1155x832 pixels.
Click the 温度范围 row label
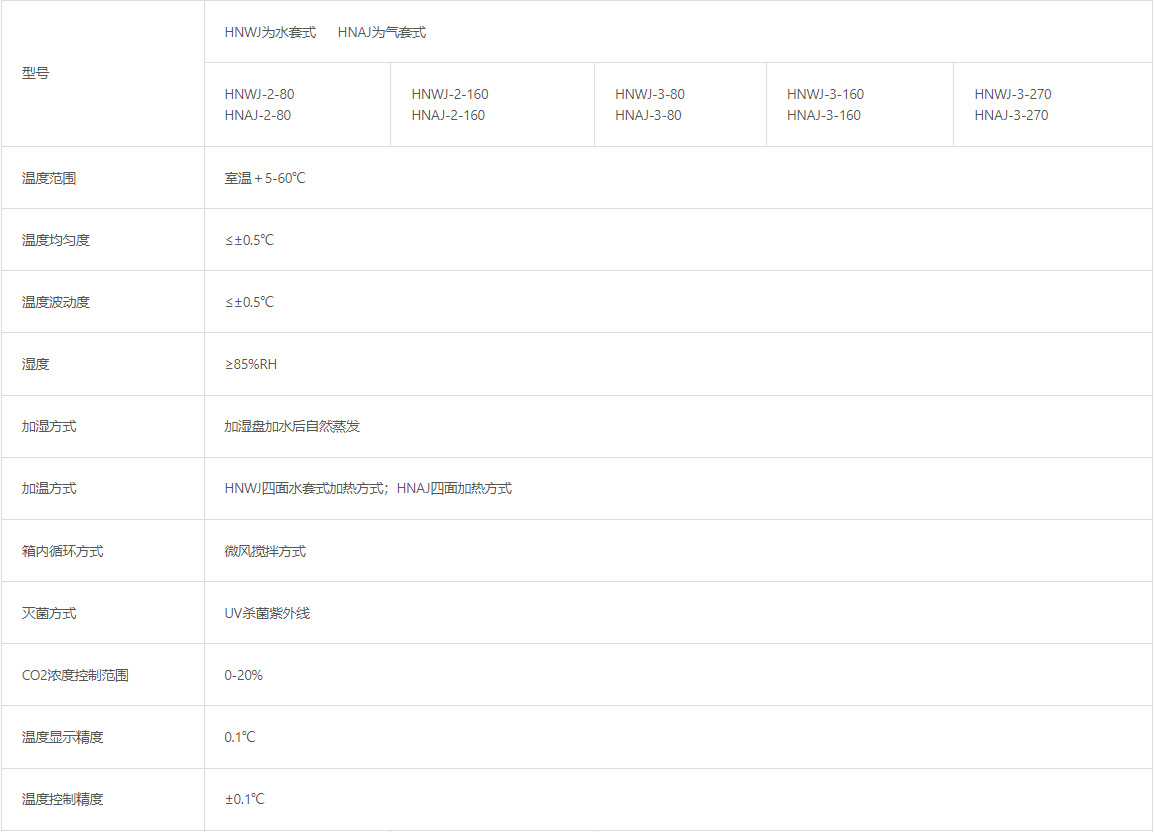(x=46, y=177)
